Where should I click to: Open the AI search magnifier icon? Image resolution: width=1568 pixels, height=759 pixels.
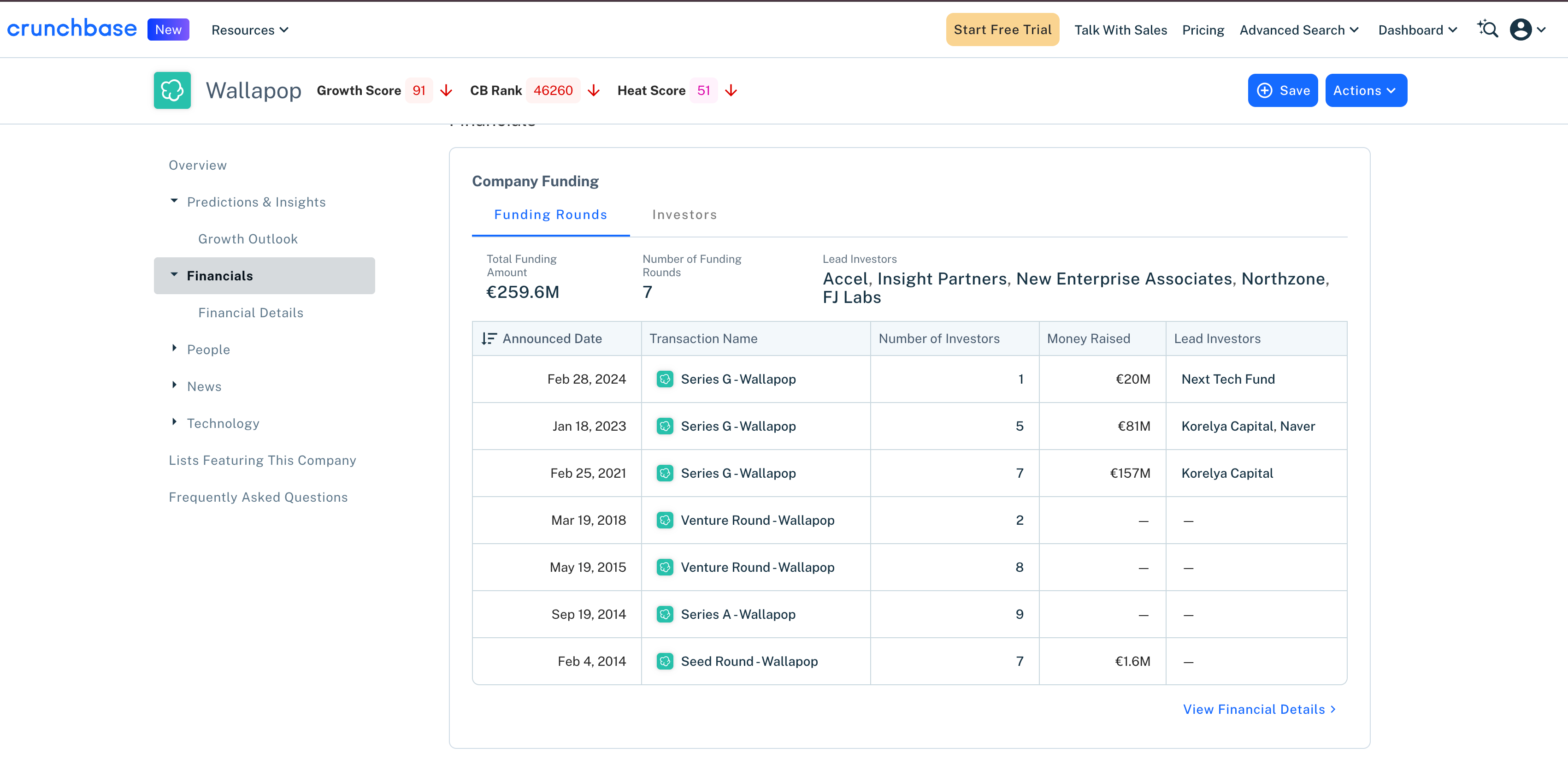tap(1488, 29)
